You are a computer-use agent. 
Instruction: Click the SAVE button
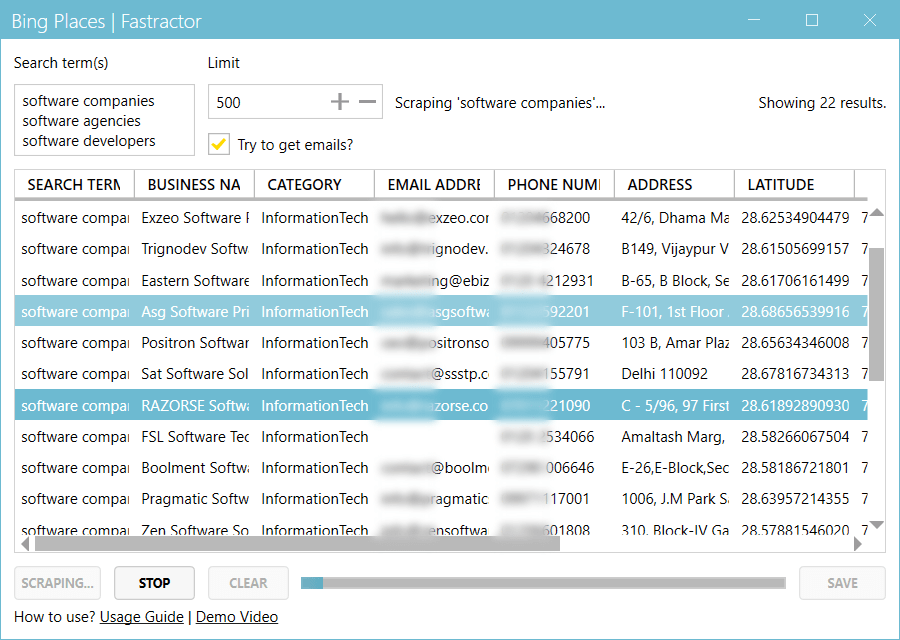click(842, 583)
